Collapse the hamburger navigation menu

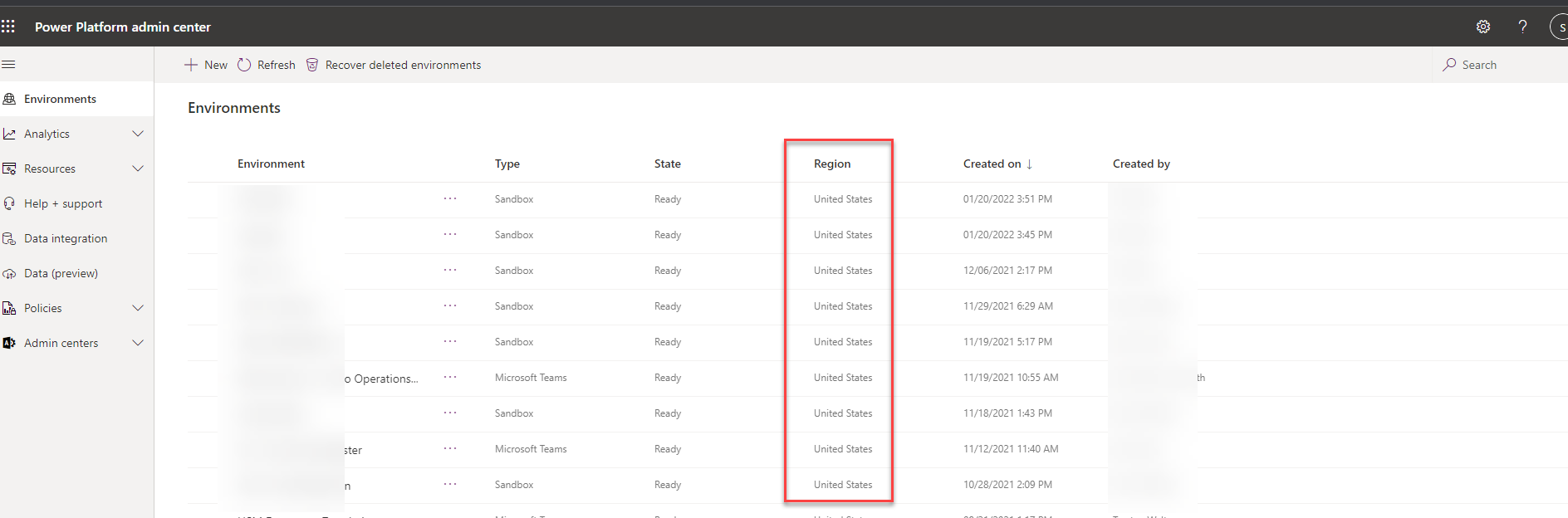tap(9, 65)
